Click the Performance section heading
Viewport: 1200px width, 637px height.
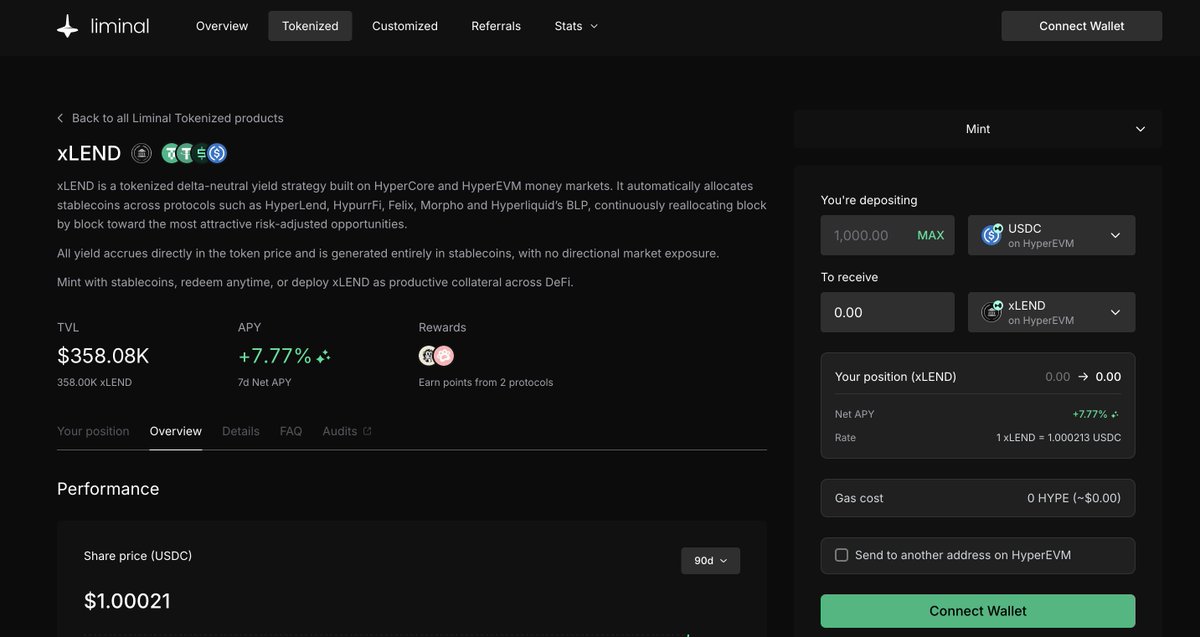[x=108, y=489]
